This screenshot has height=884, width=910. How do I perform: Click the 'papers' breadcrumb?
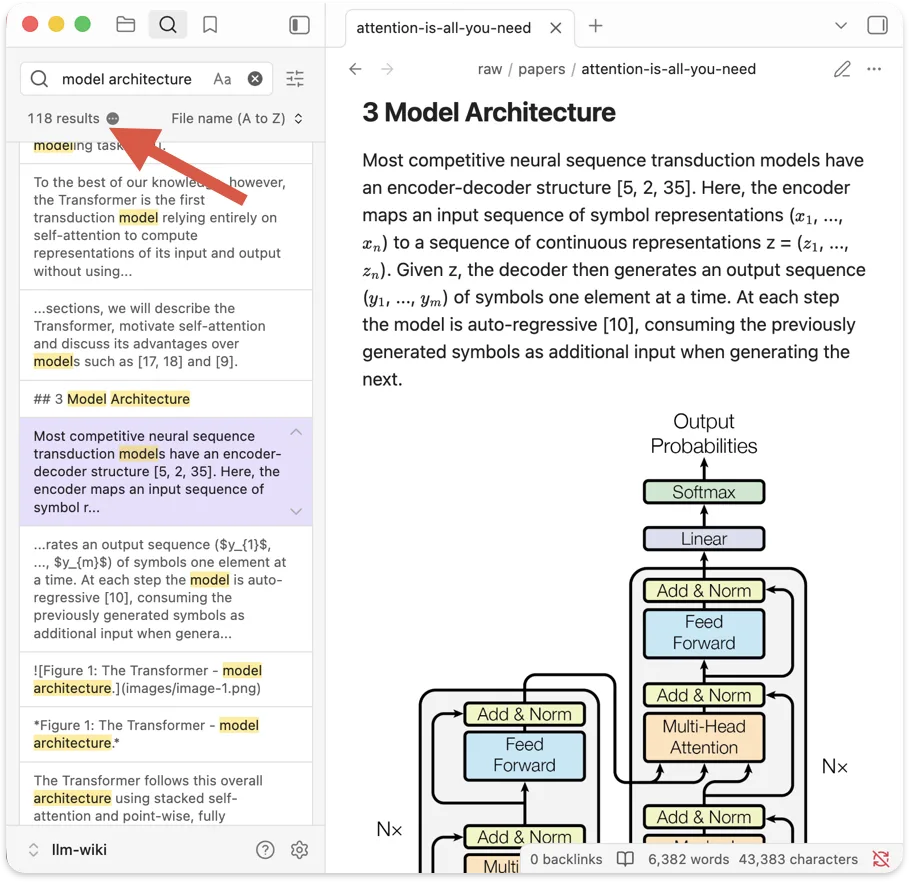click(541, 69)
